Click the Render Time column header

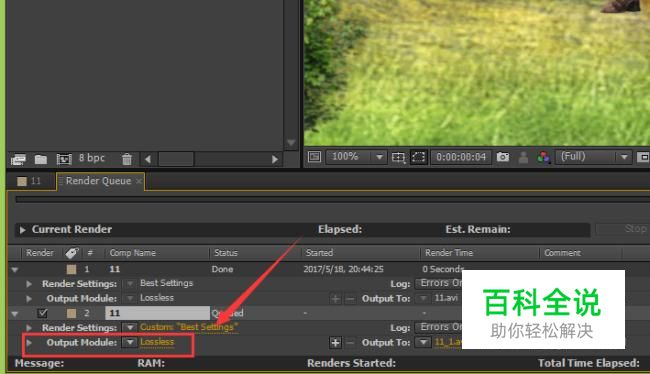(x=449, y=253)
